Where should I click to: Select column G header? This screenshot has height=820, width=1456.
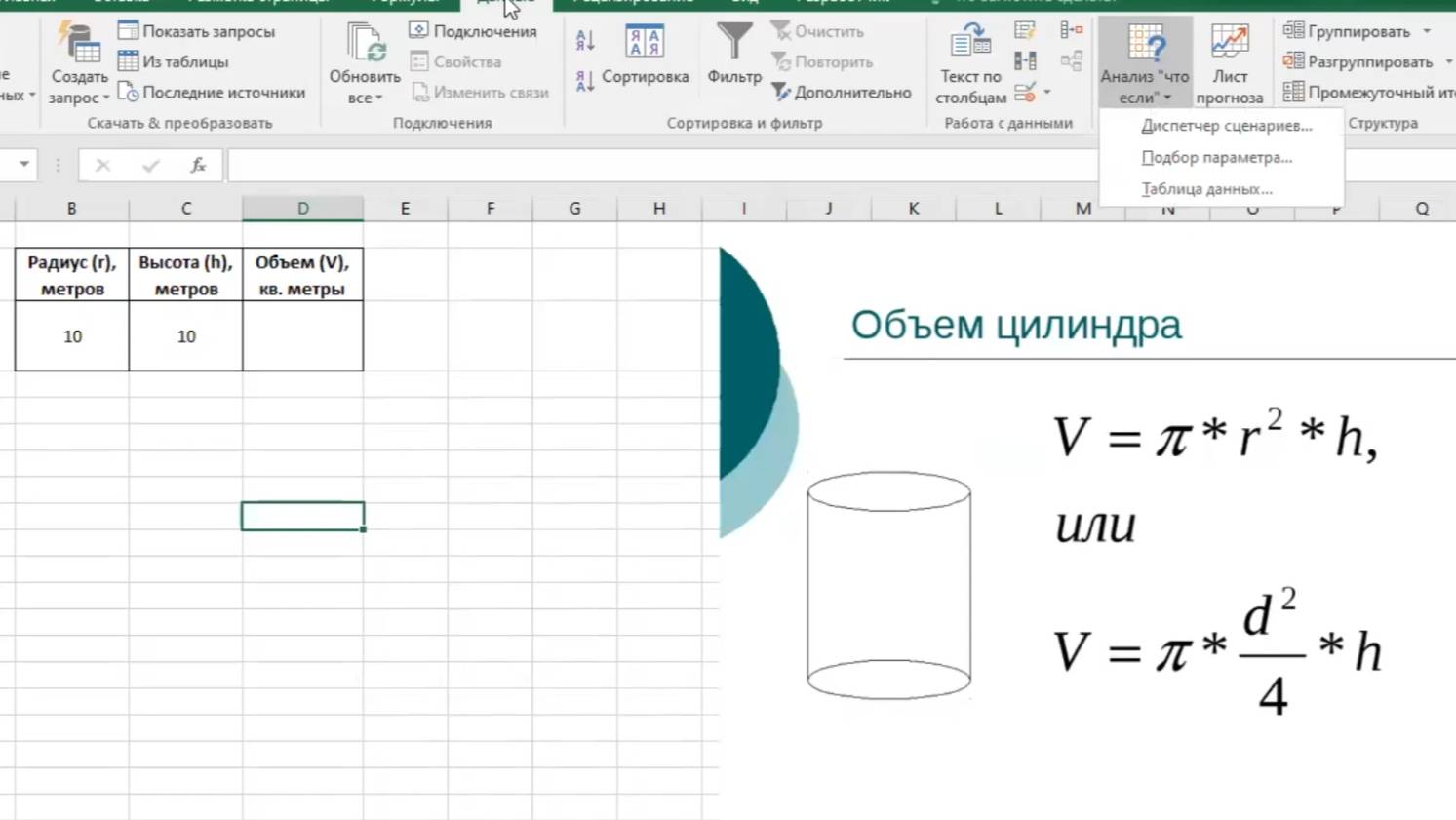coord(574,208)
